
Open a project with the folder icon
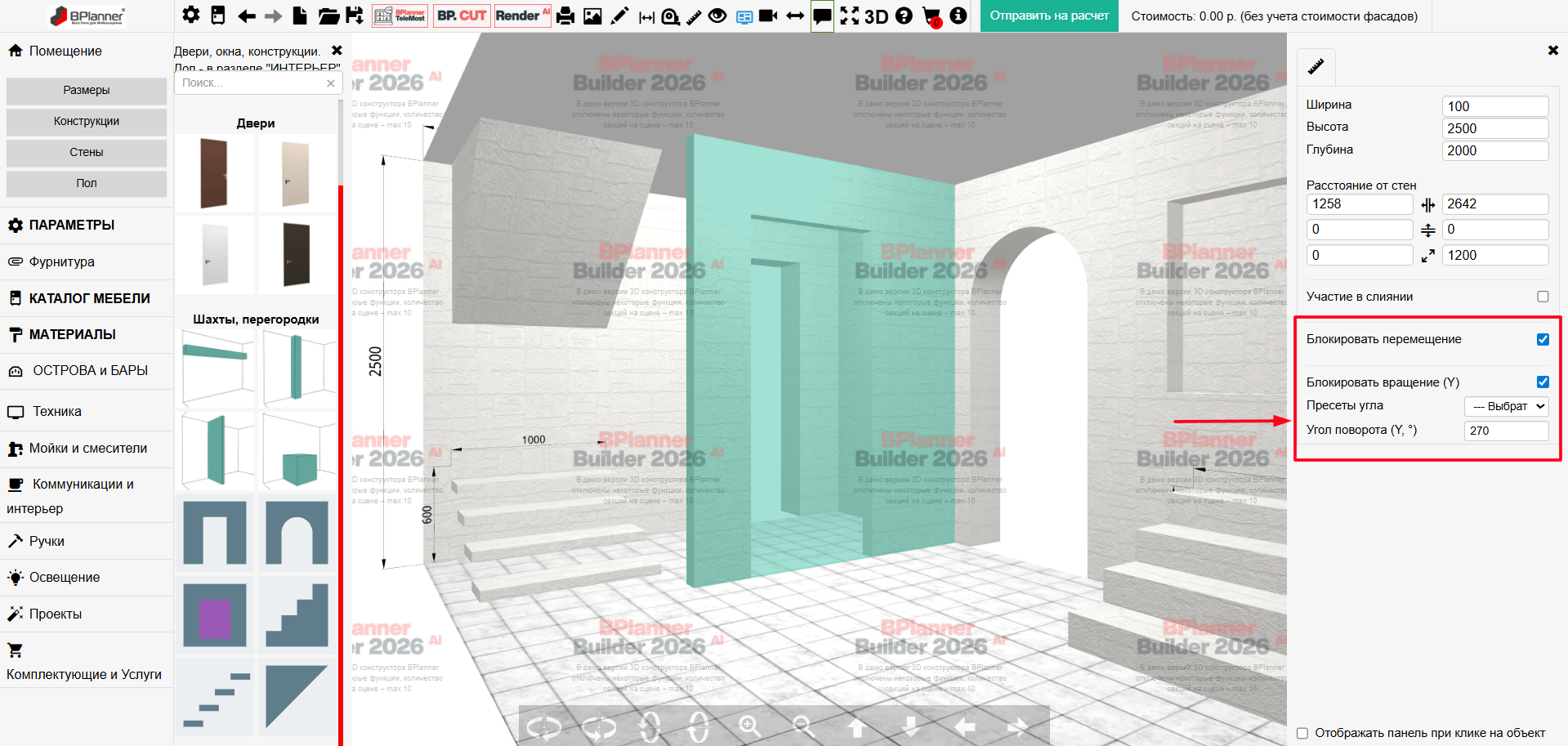(x=328, y=16)
